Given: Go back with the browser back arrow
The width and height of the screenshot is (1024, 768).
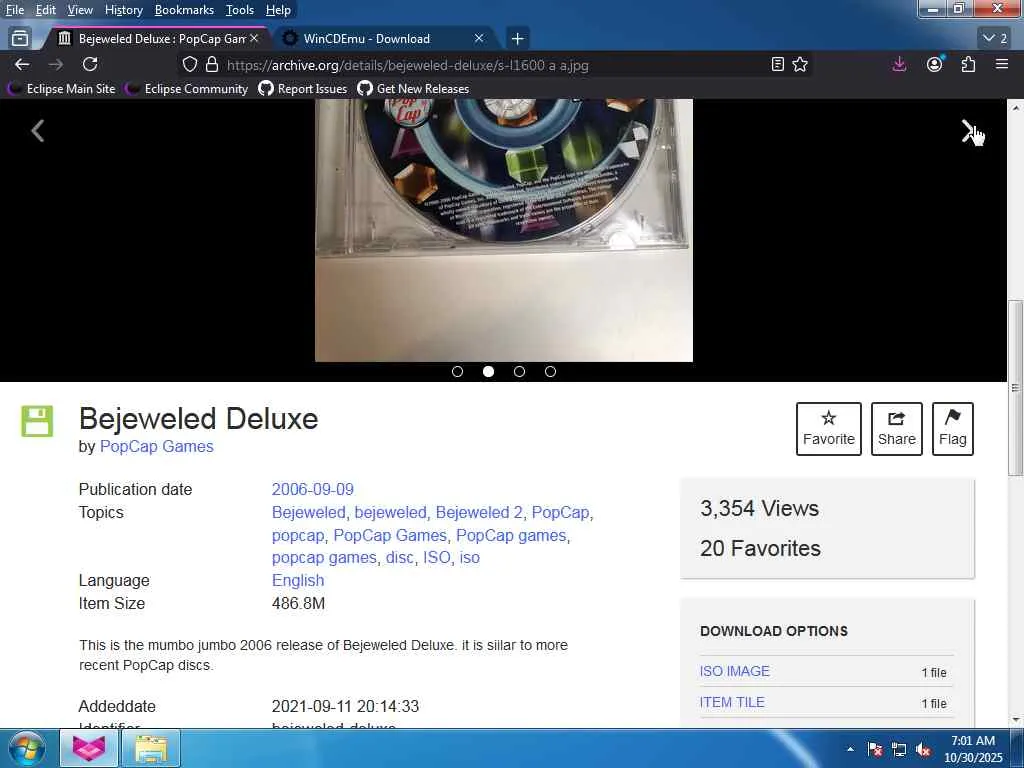Looking at the screenshot, I should (22, 64).
